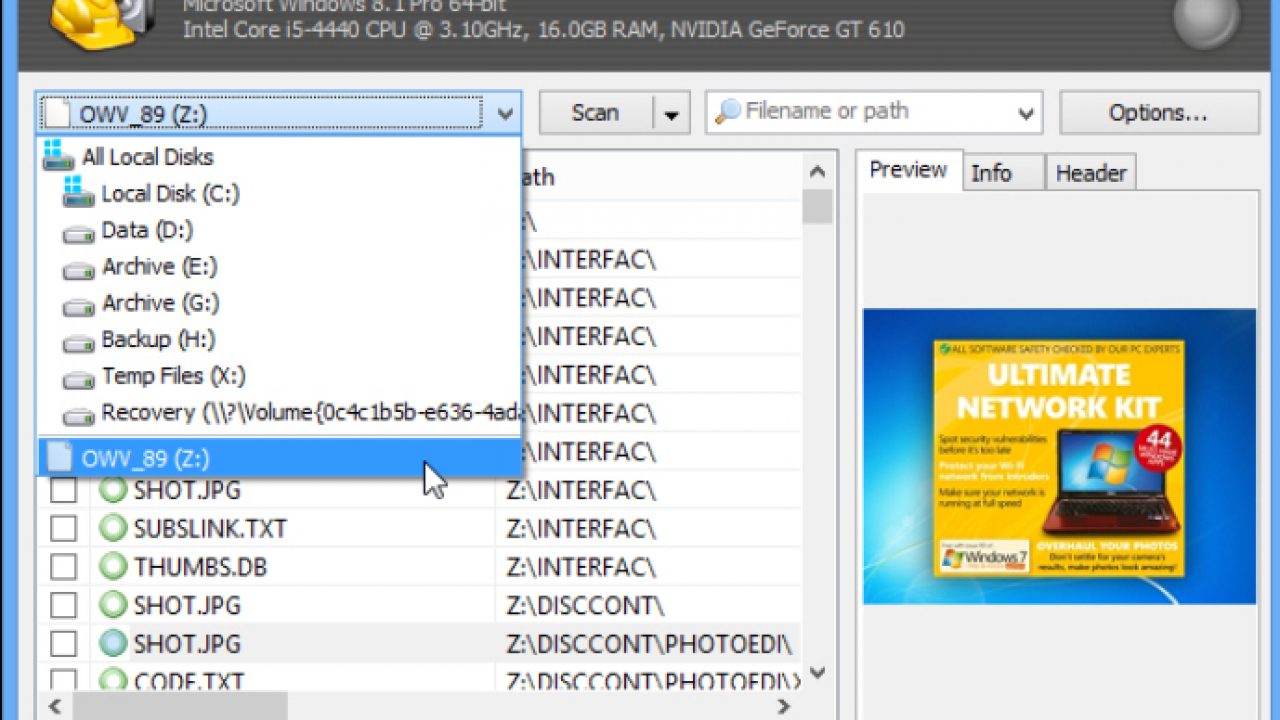This screenshot has height=720, width=1280.
Task: Click status icon of SHOT.JPG in Z:\DISCCONT\
Action: (114, 605)
